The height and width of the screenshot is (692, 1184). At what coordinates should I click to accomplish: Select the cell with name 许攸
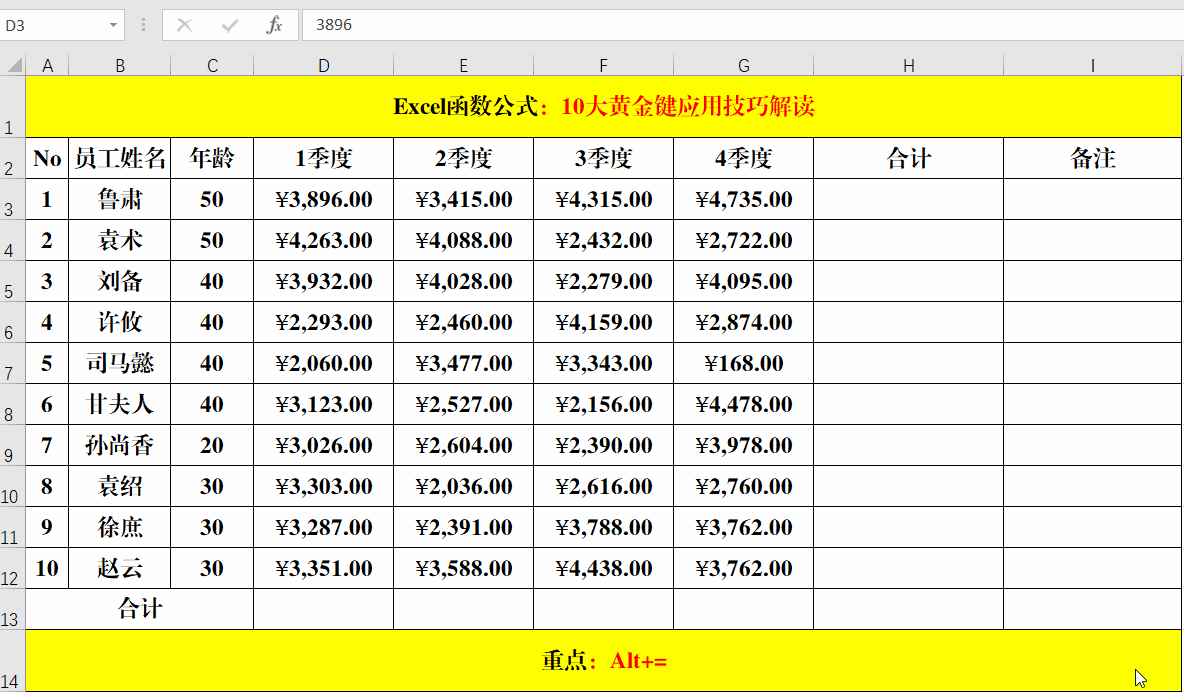(x=120, y=323)
